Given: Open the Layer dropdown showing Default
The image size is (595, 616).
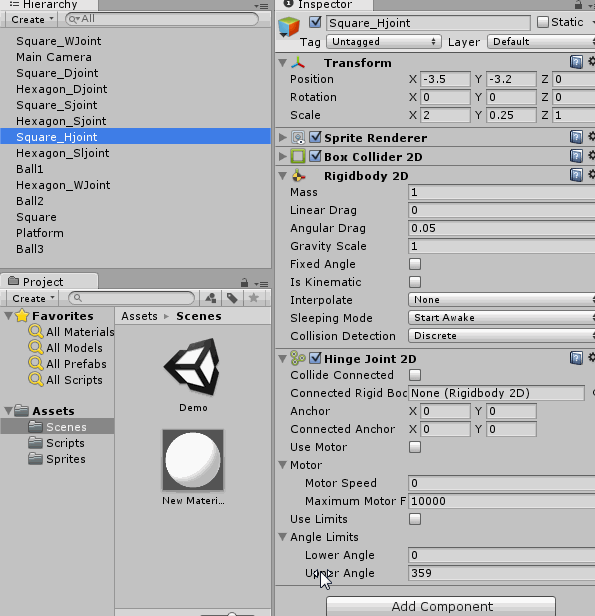Looking at the screenshot, I should click(x=541, y=42).
